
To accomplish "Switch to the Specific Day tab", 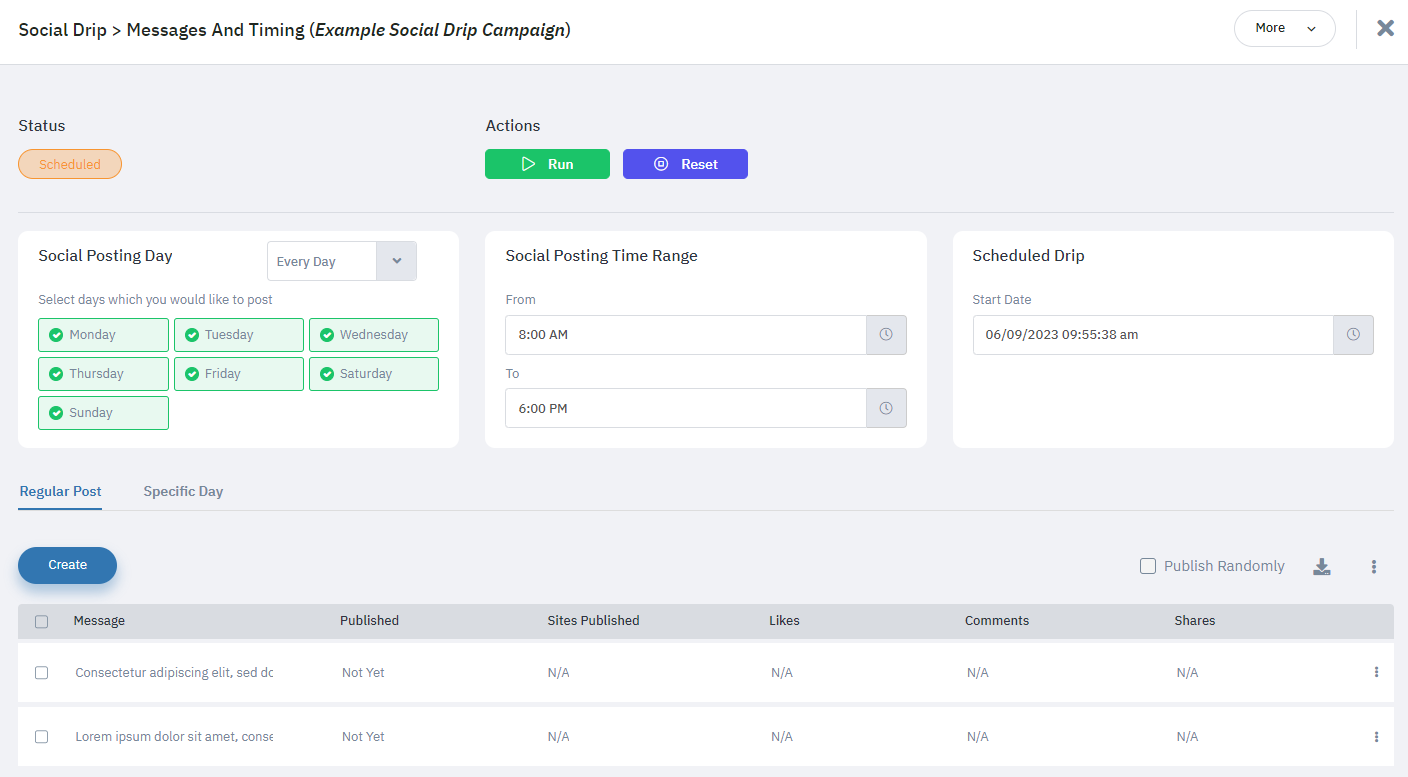I will pyautogui.click(x=183, y=492).
